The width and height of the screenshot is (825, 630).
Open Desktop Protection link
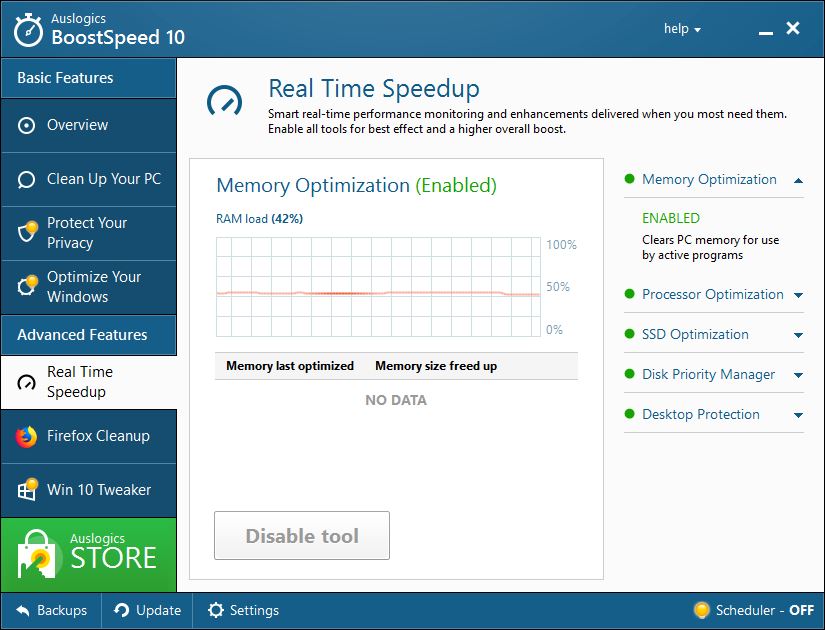tap(701, 414)
